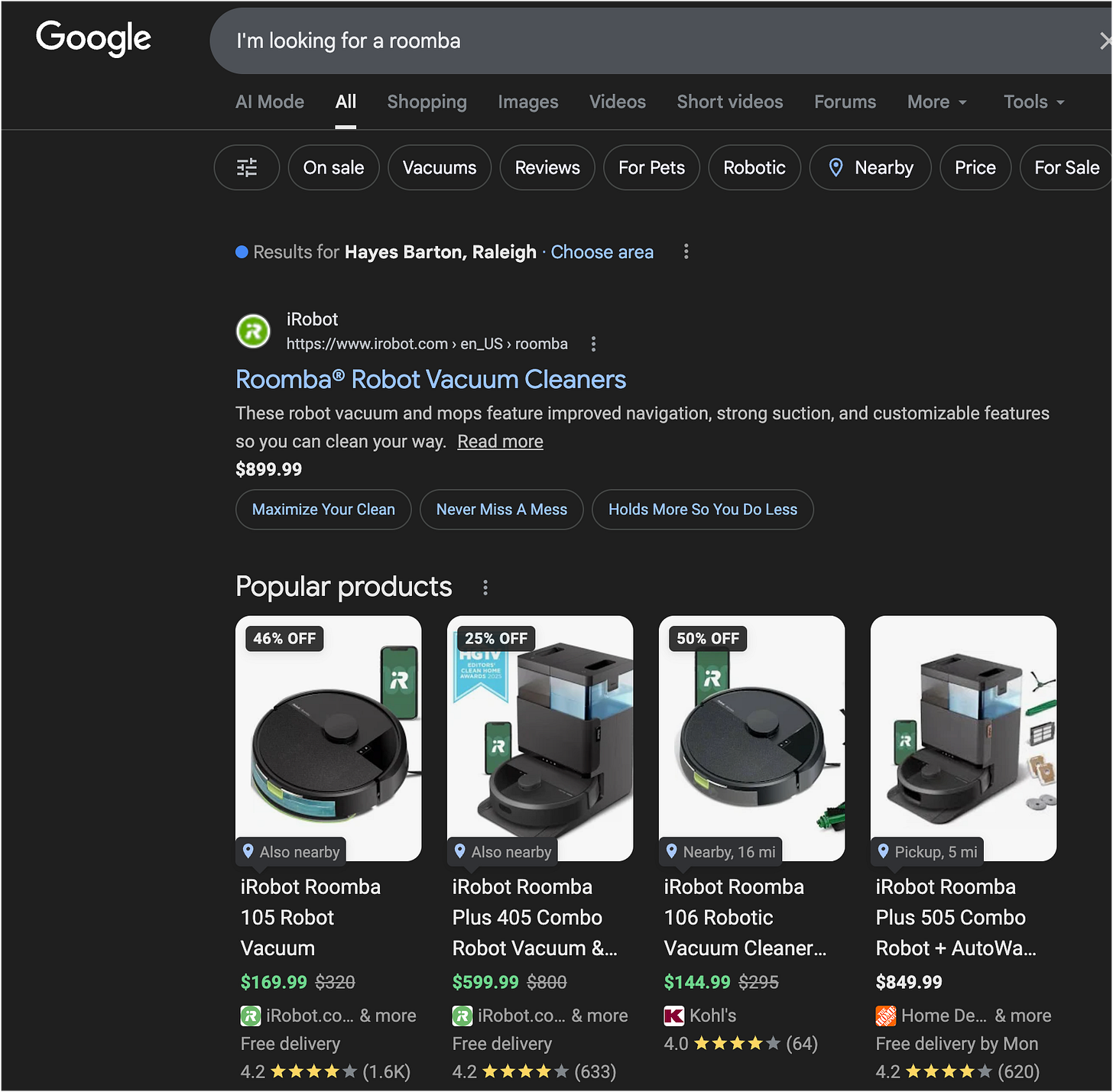Toggle the Reviews filter chip
The height and width of the screenshot is (1092, 1113).
547,167
